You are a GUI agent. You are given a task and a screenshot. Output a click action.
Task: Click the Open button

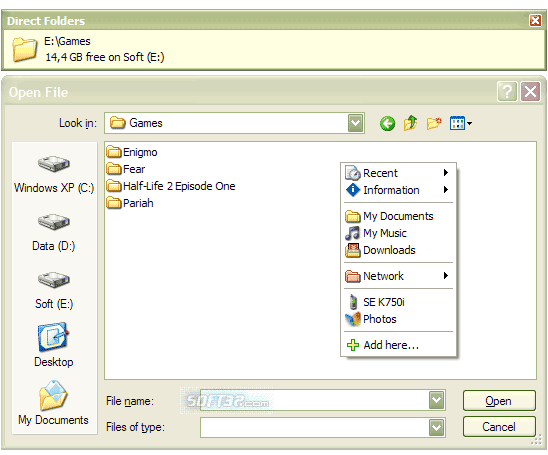click(x=499, y=401)
